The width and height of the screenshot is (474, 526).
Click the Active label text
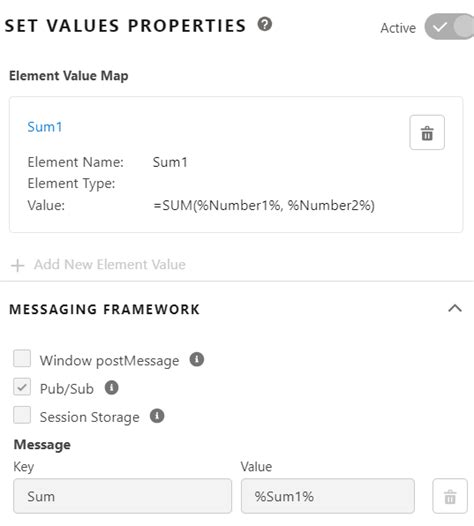click(398, 28)
